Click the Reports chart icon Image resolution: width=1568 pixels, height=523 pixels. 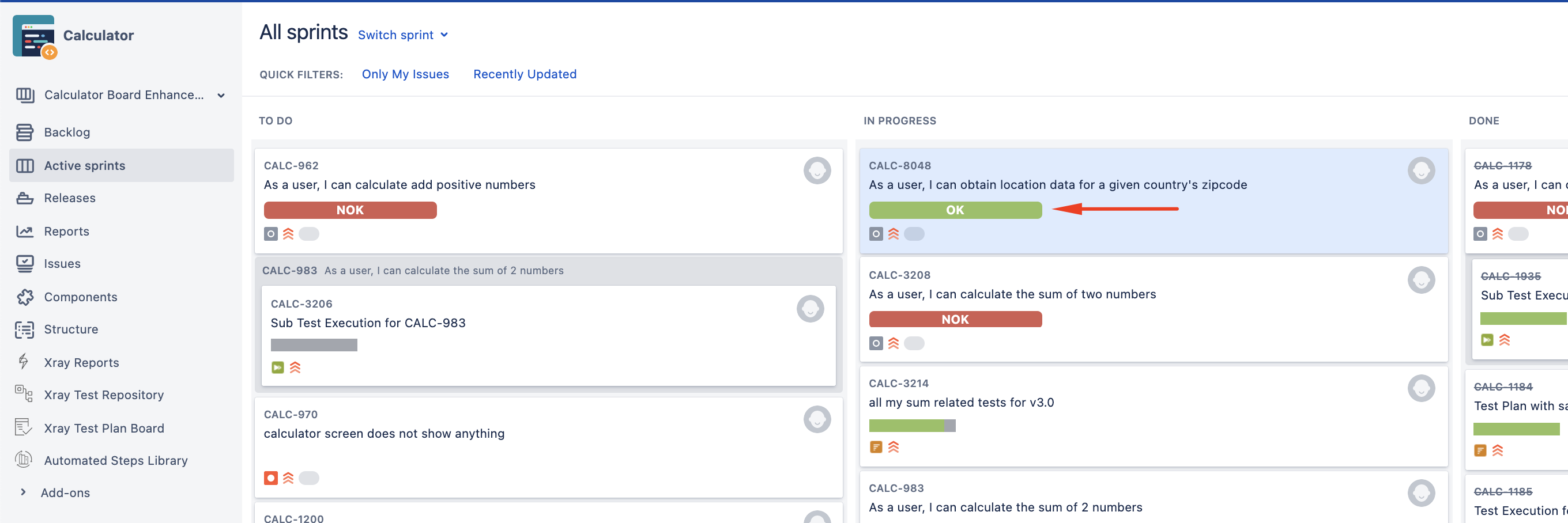pyautogui.click(x=24, y=231)
